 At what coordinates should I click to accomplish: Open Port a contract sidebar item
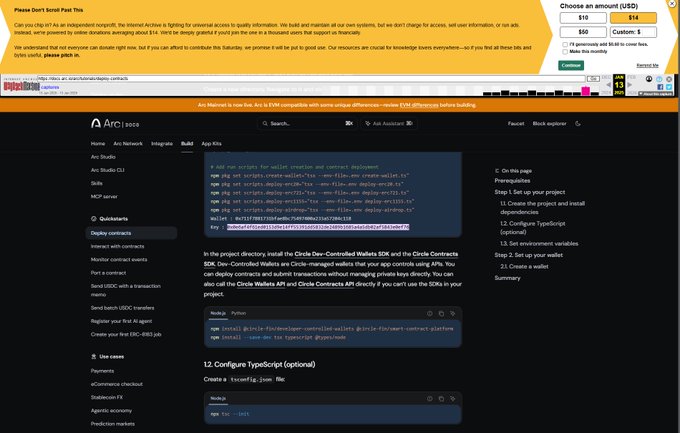coord(108,273)
